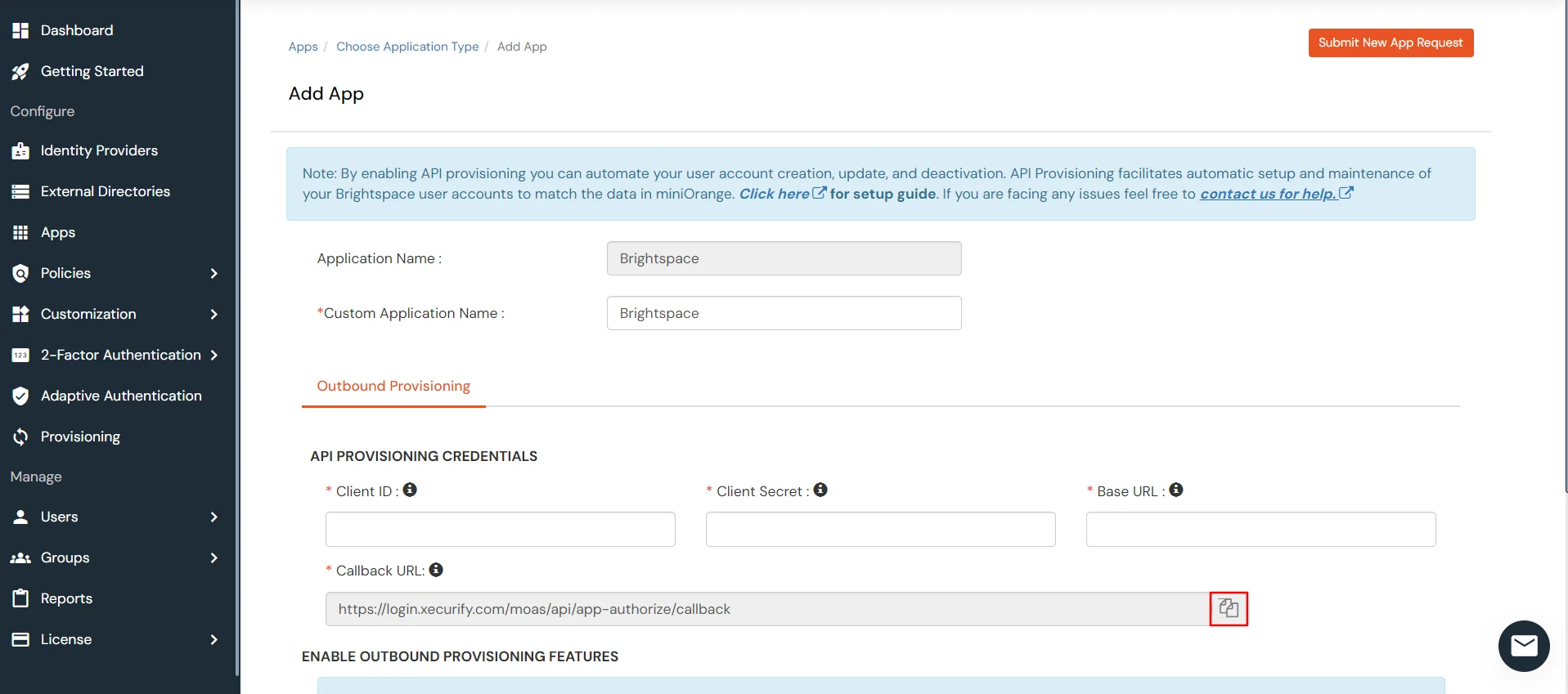This screenshot has height=694, width=1568.
Task: Click the Apps label in sidebar
Action: (58, 232)
